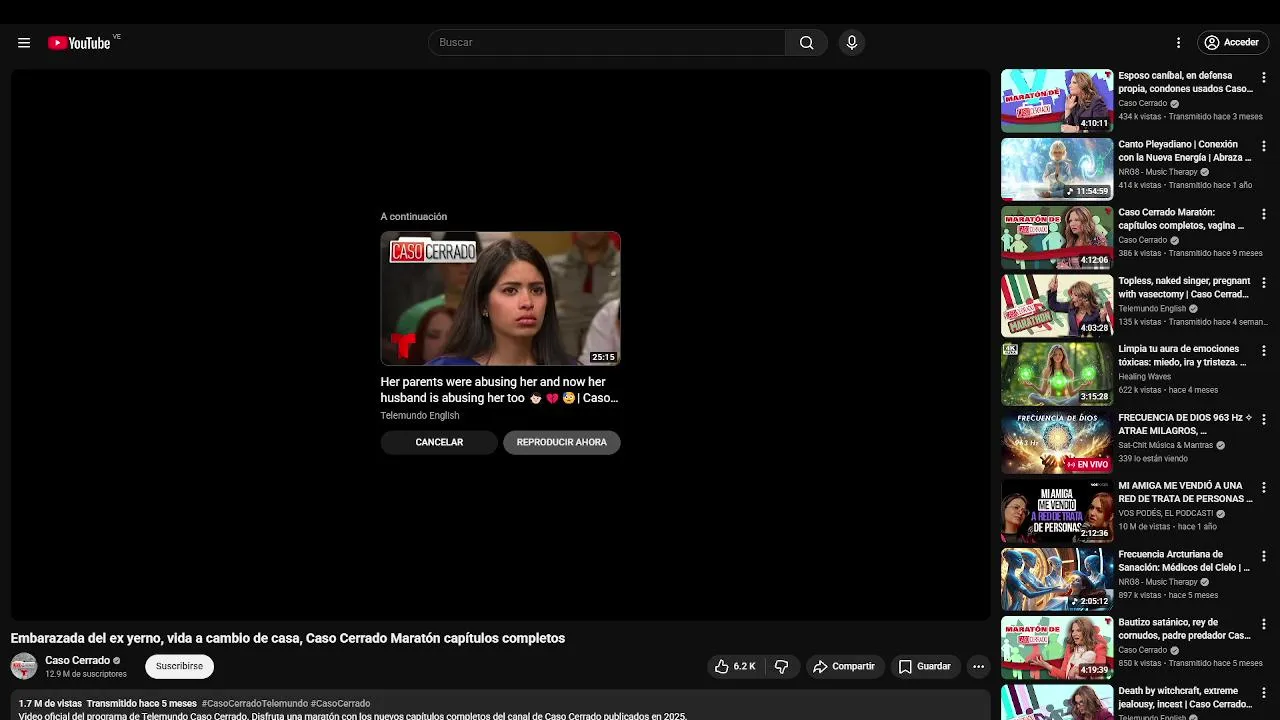Play next video with REPRODUCIR AHORA
This screenshot has height=720, width=1280.
pos(562,442)
